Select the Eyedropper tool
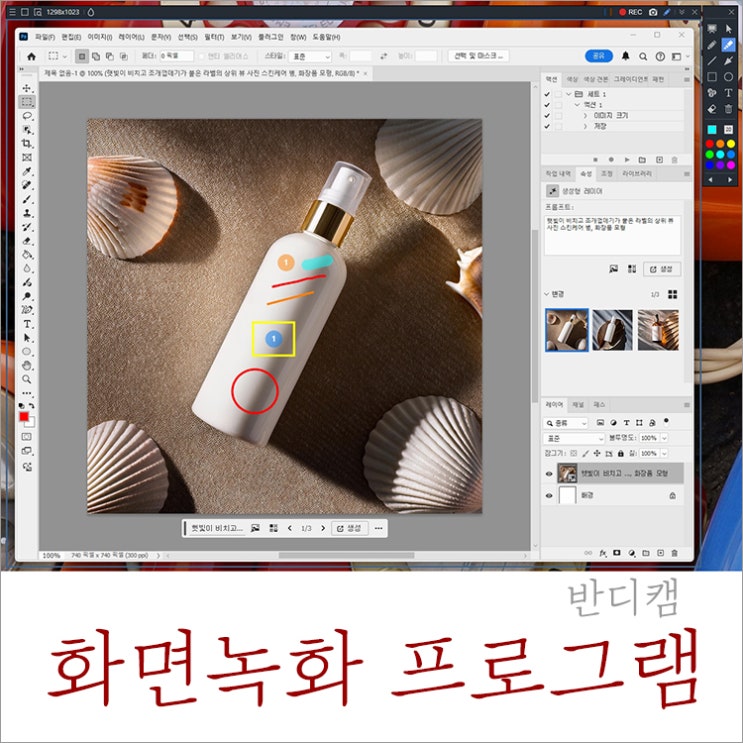Viewport: 743px width, 743px height. click(27, 172)
